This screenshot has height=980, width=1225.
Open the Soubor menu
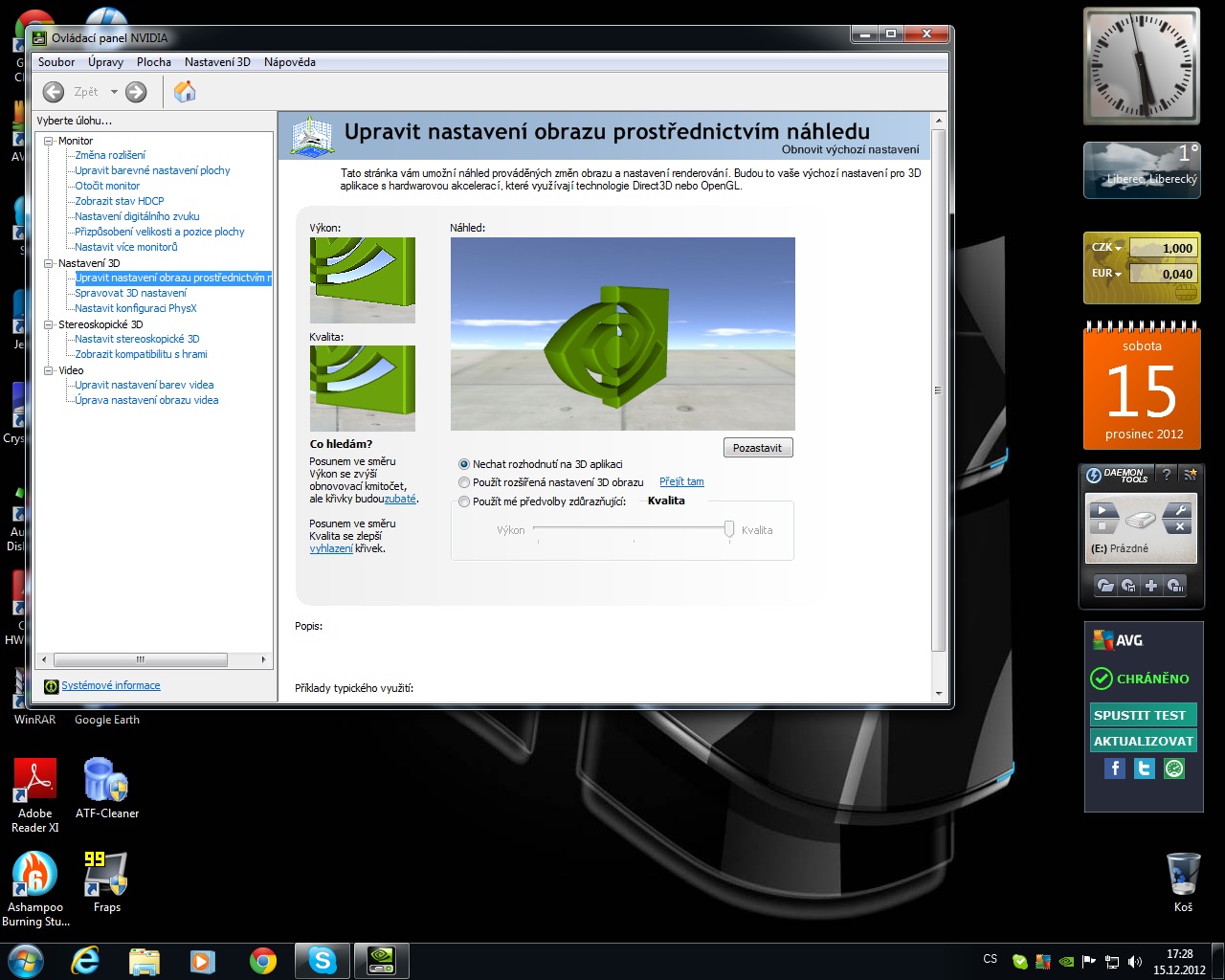click(x=56, y=62)
